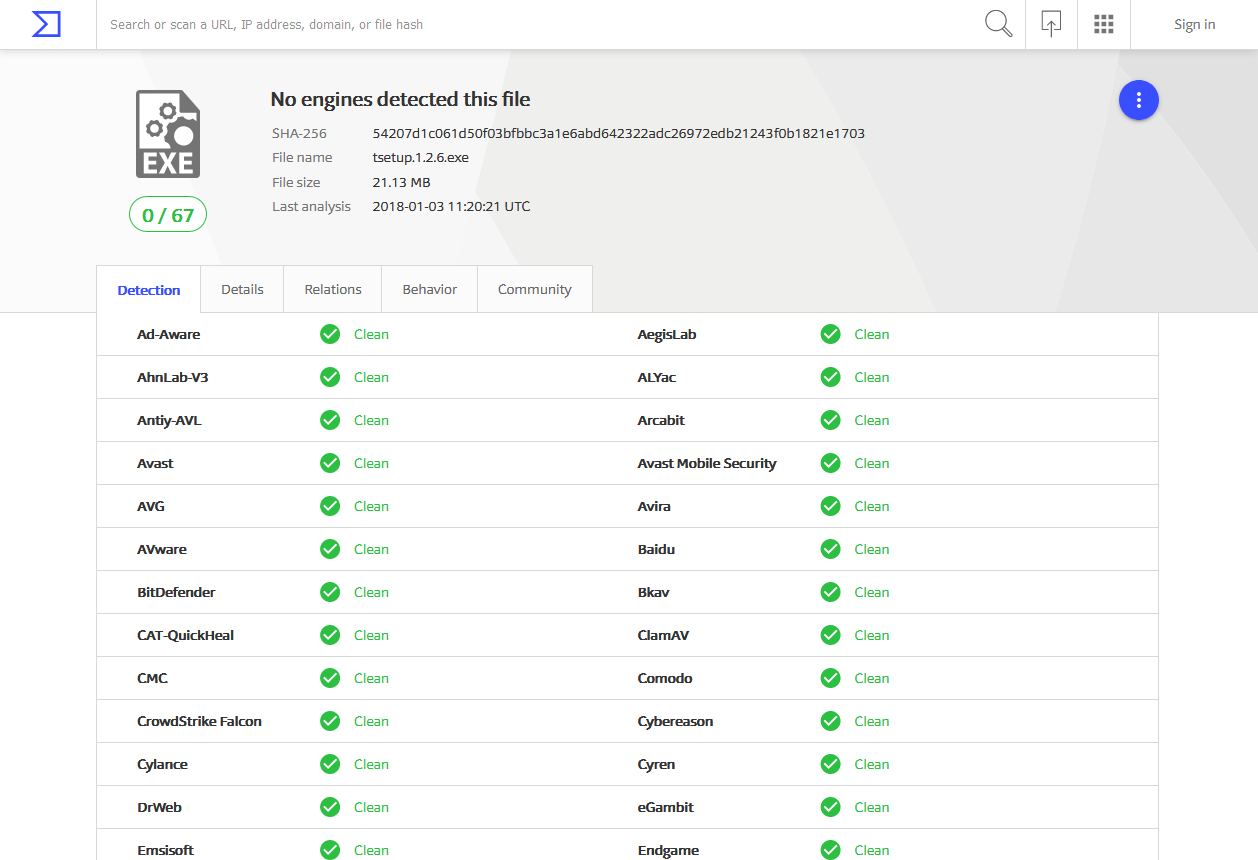Open the file upload icon
Image resolution: width=1258 pixels, height=860 pixels.
(x=1051, y=24)
